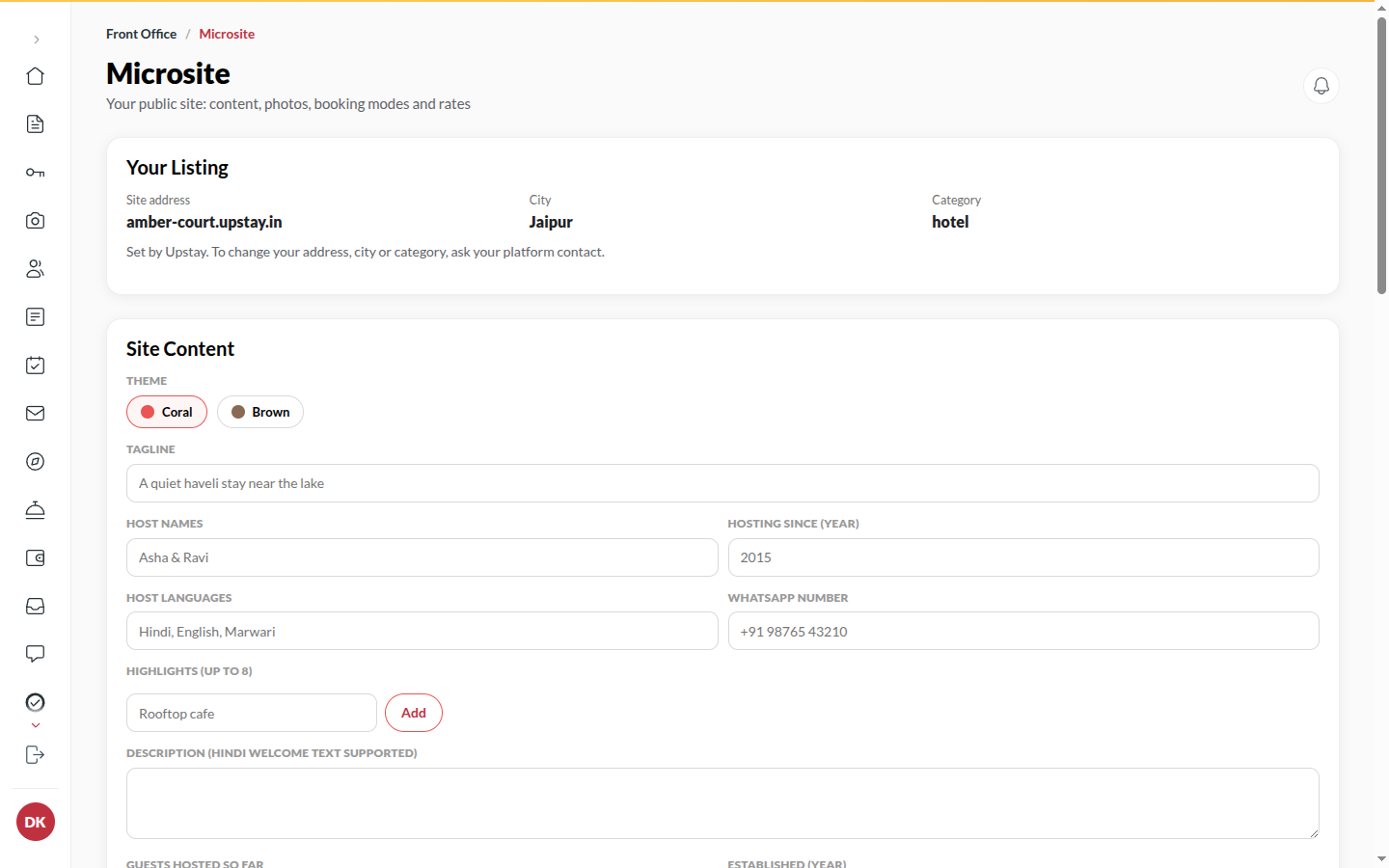Screen dimensions: 1389x868
Task: Select the Coral theme
Action: pyautogui.click(x=167, y=412)
